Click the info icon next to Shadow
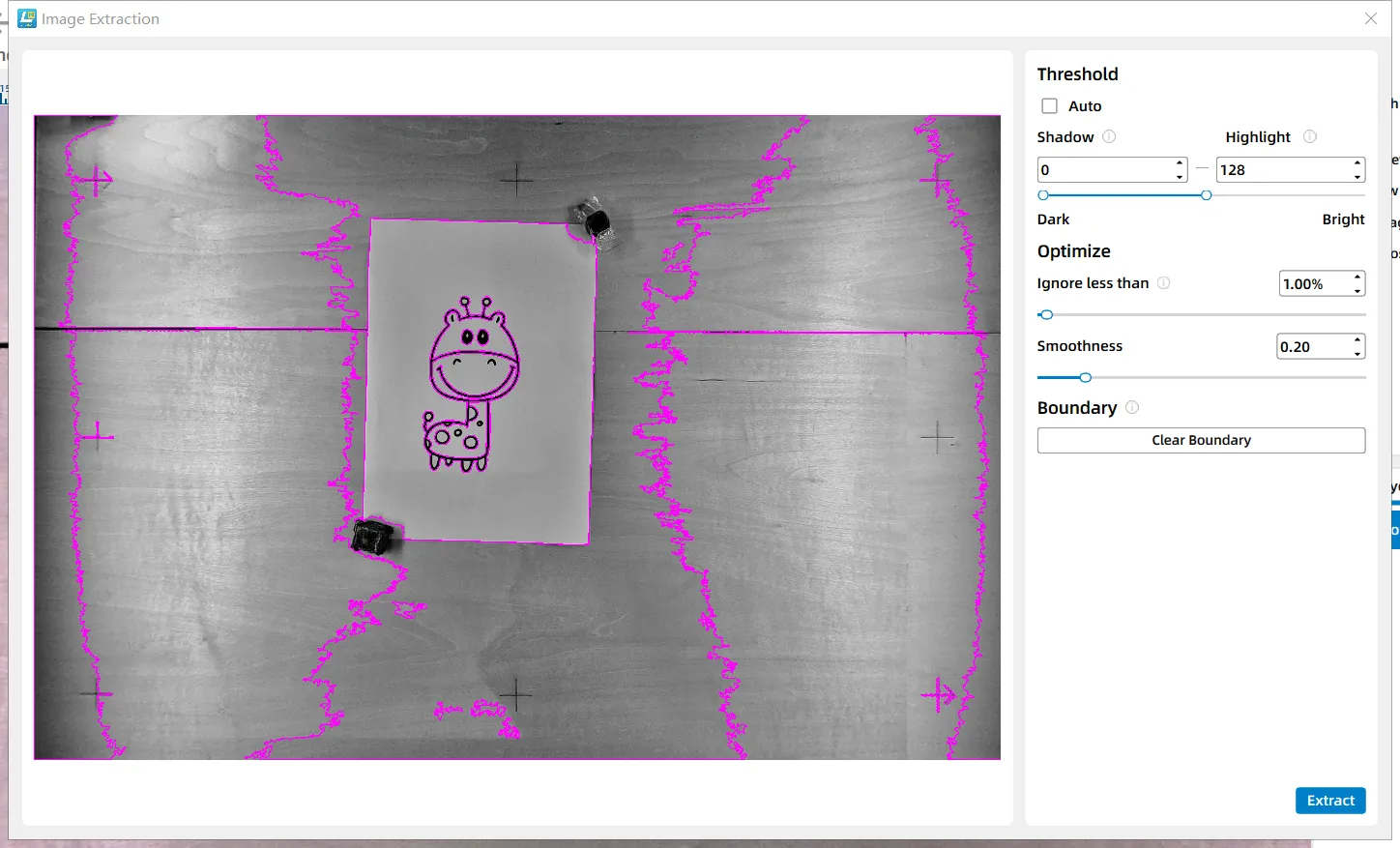This screenshot has height=848, width=1400. [x=1109, y=136]
